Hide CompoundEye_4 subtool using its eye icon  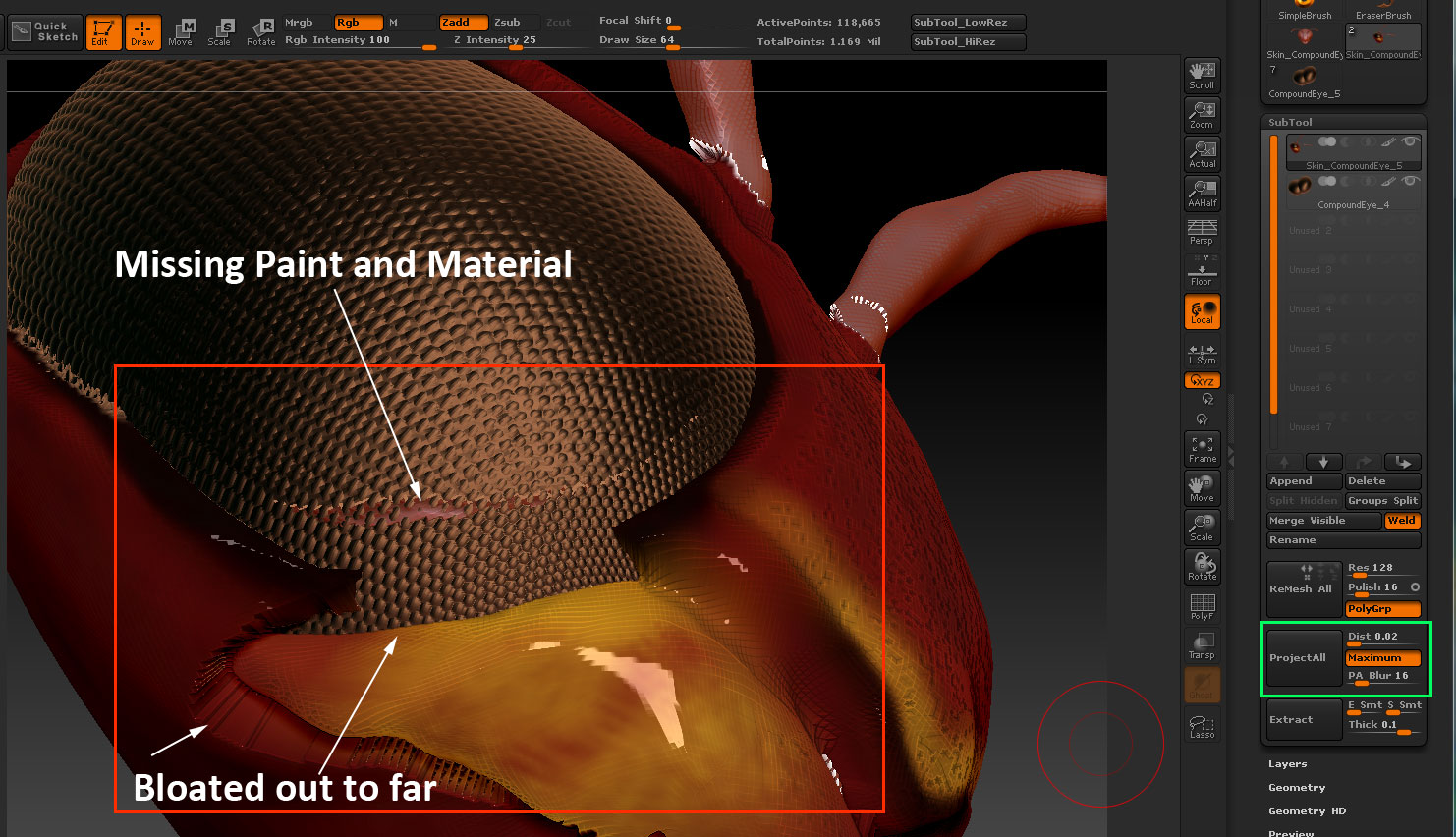[1410, 182]
